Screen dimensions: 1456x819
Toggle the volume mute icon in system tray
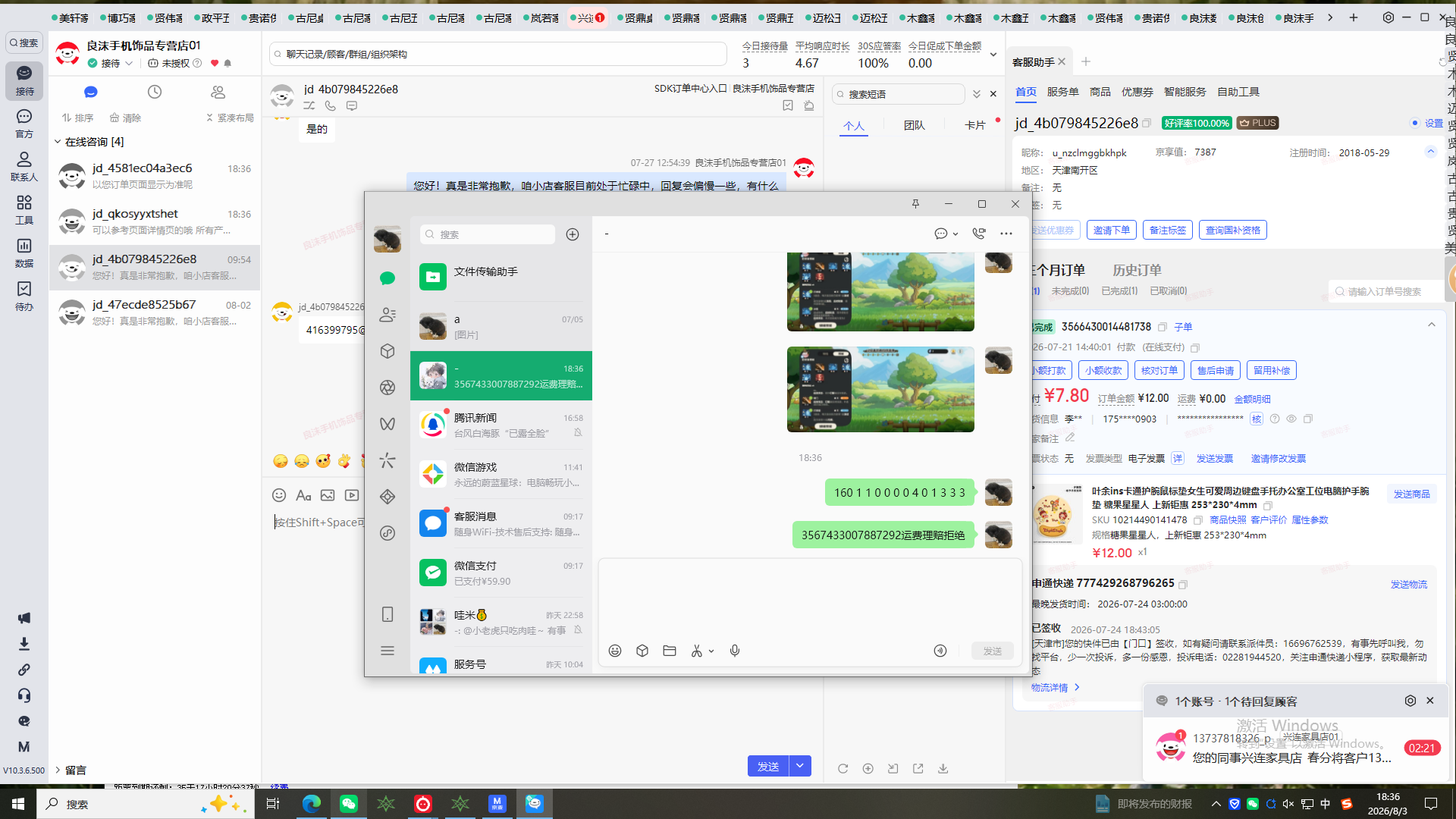(x=1288, y=804)
